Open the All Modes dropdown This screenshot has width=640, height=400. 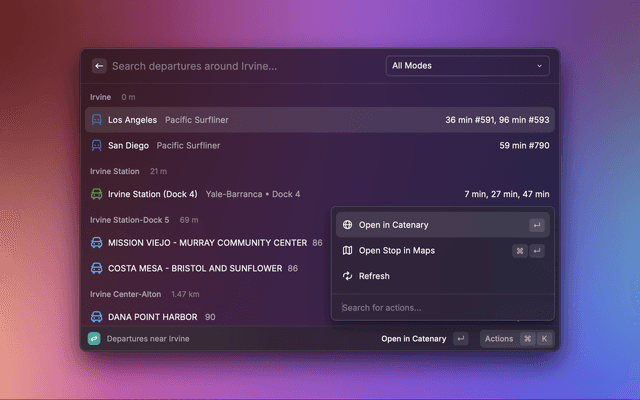[x=467, y=66]
